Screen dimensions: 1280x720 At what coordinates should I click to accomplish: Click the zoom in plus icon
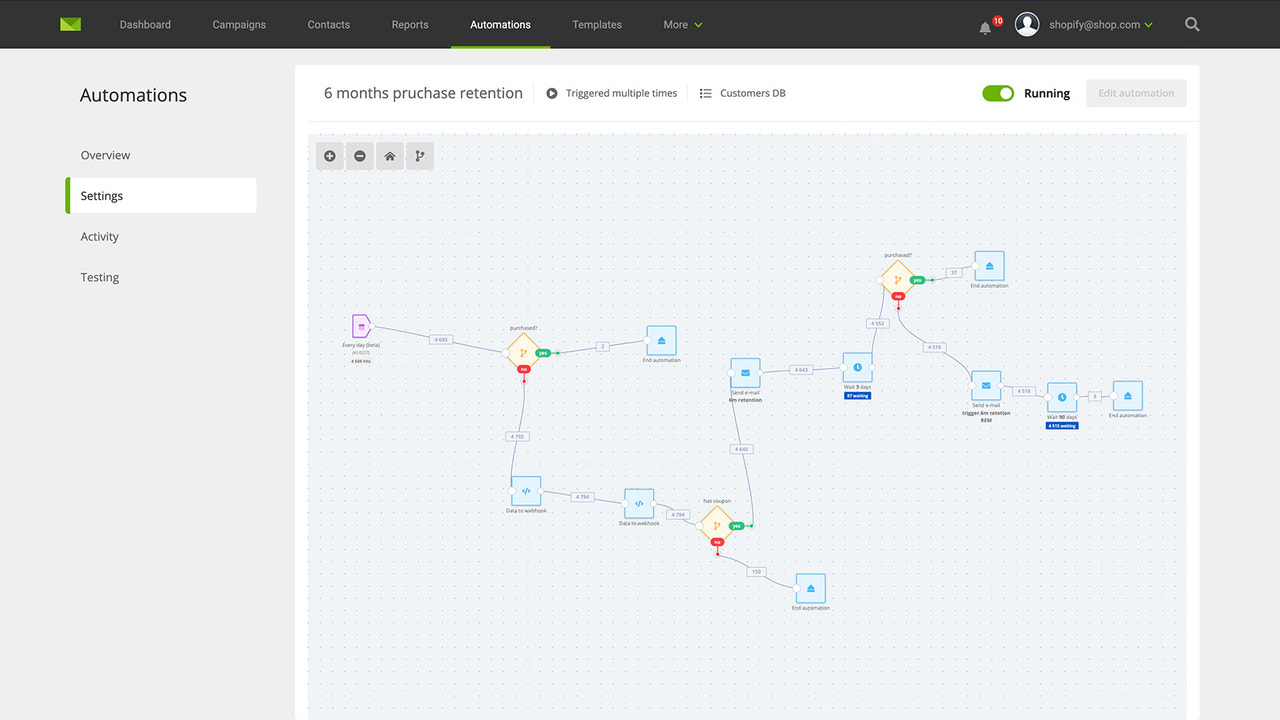pyautogui.click(x=329, y=156)
